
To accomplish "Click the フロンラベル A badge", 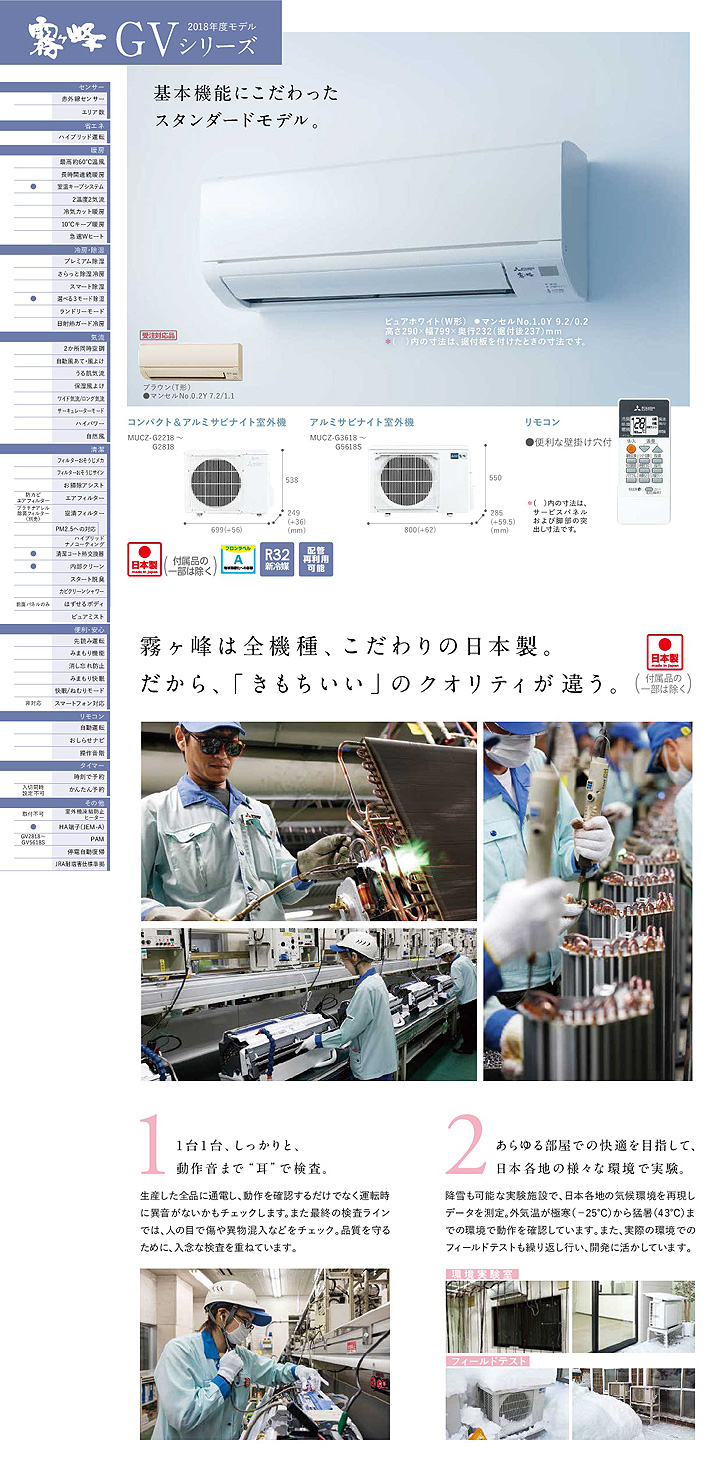I will [238, 560].
